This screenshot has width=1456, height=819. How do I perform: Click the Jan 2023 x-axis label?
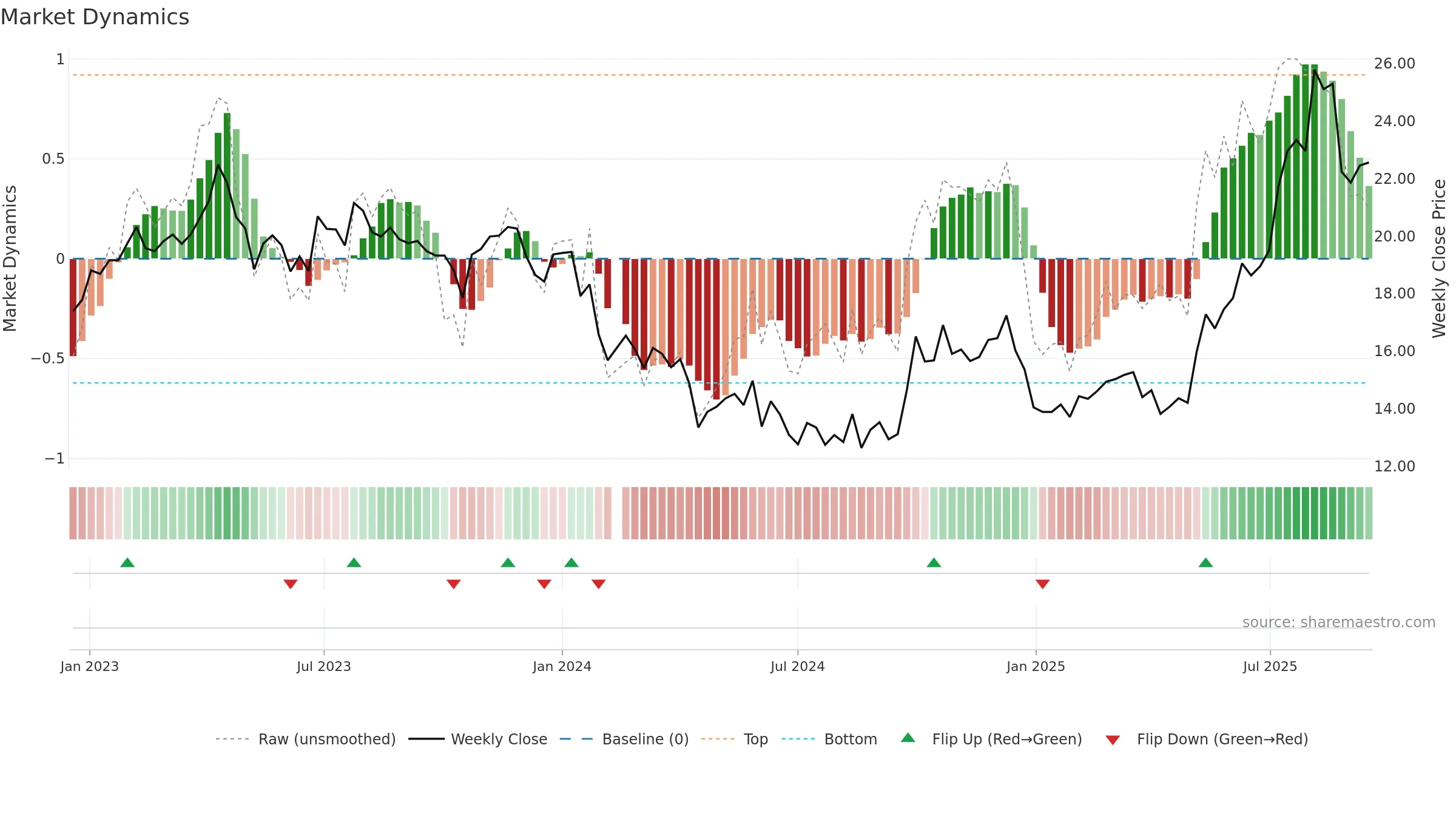pyautogui.click(x=90, y=666)
